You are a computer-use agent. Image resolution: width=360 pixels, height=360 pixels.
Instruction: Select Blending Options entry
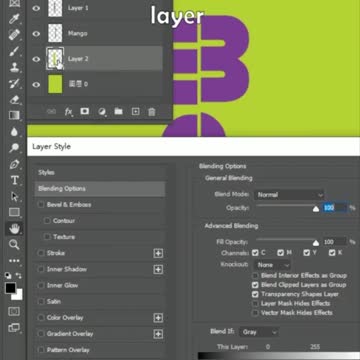pyautogui.click(x=100, y=189)
